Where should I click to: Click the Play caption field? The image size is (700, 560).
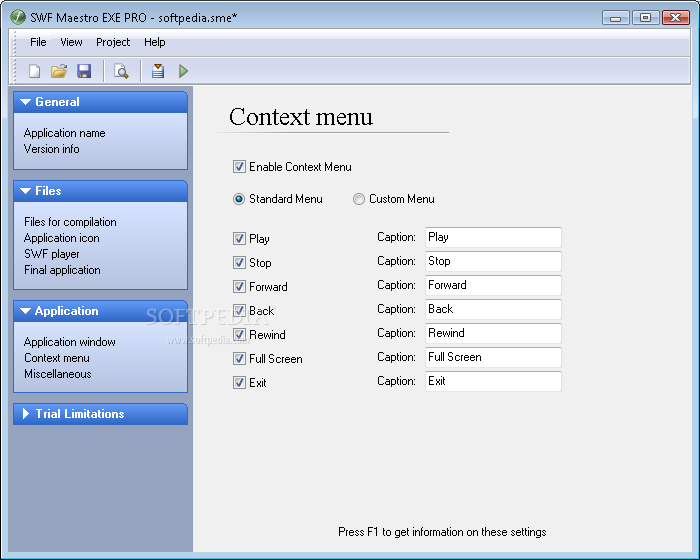click(x=493, y=237)
